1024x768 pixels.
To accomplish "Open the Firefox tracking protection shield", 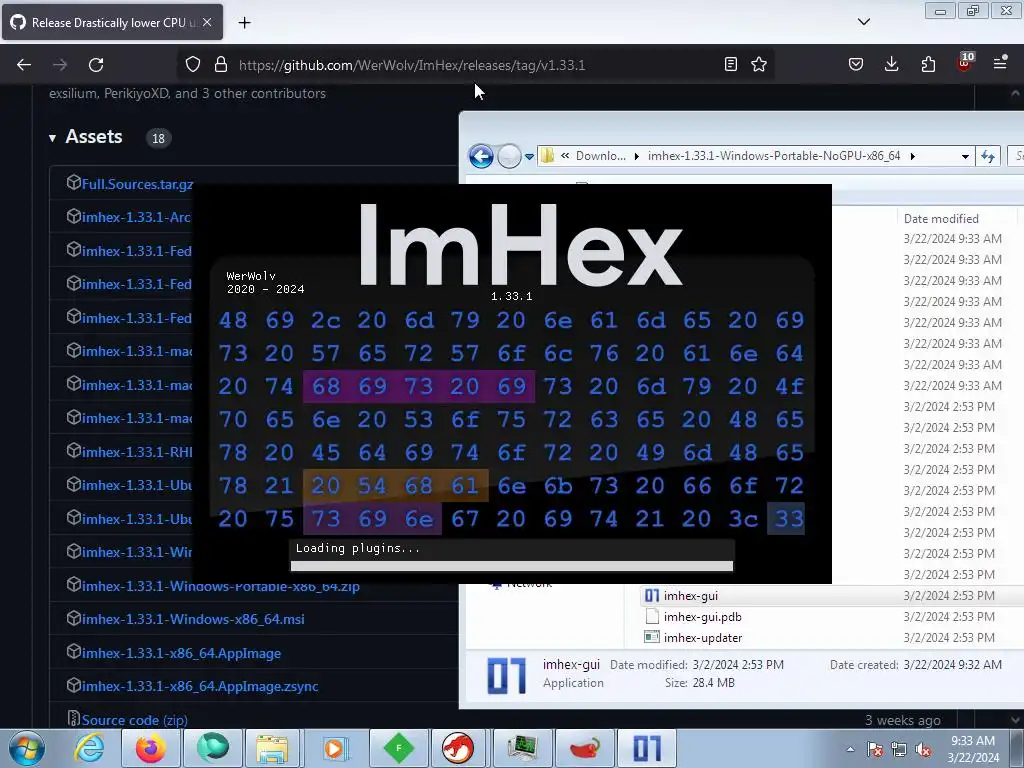I will pyautogui.click(x=193, y=65).
